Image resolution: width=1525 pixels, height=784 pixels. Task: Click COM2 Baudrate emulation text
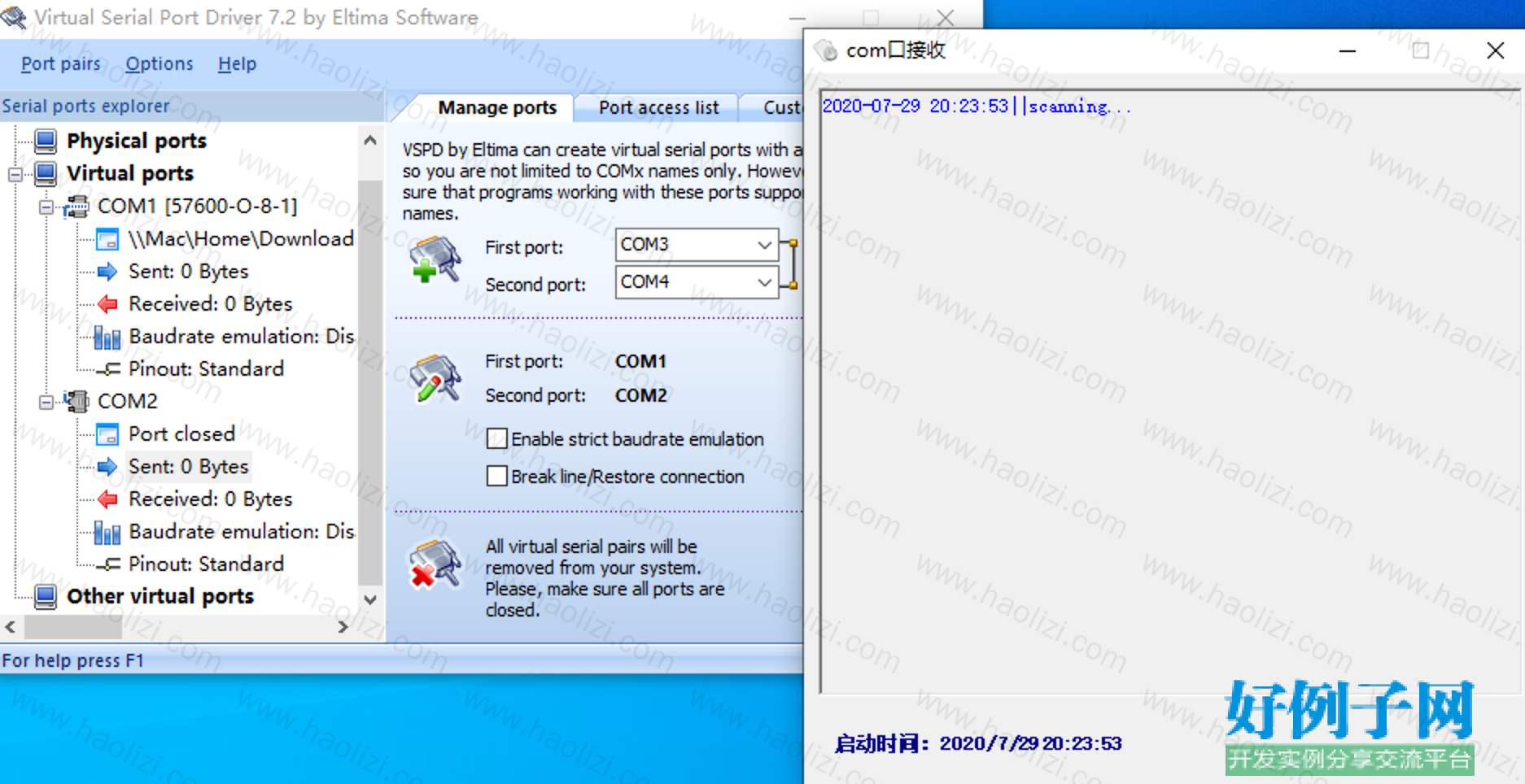[x=242, y=532]
